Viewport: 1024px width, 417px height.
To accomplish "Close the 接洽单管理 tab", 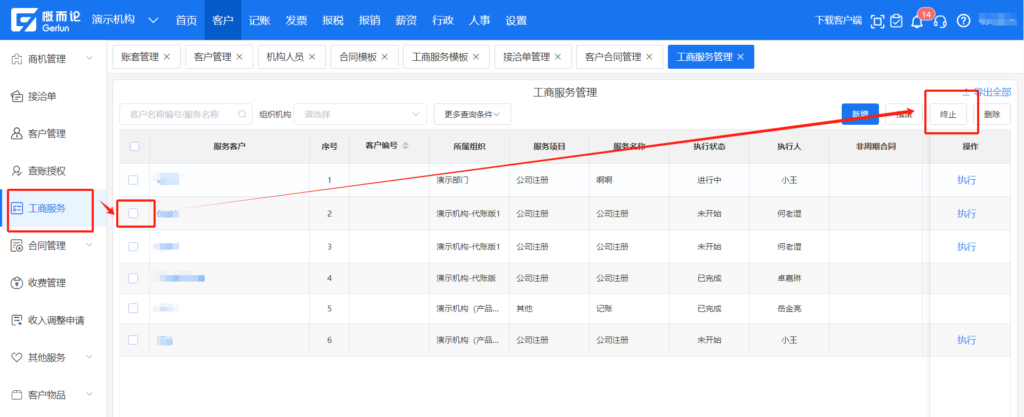I will (x=558, y=57).
